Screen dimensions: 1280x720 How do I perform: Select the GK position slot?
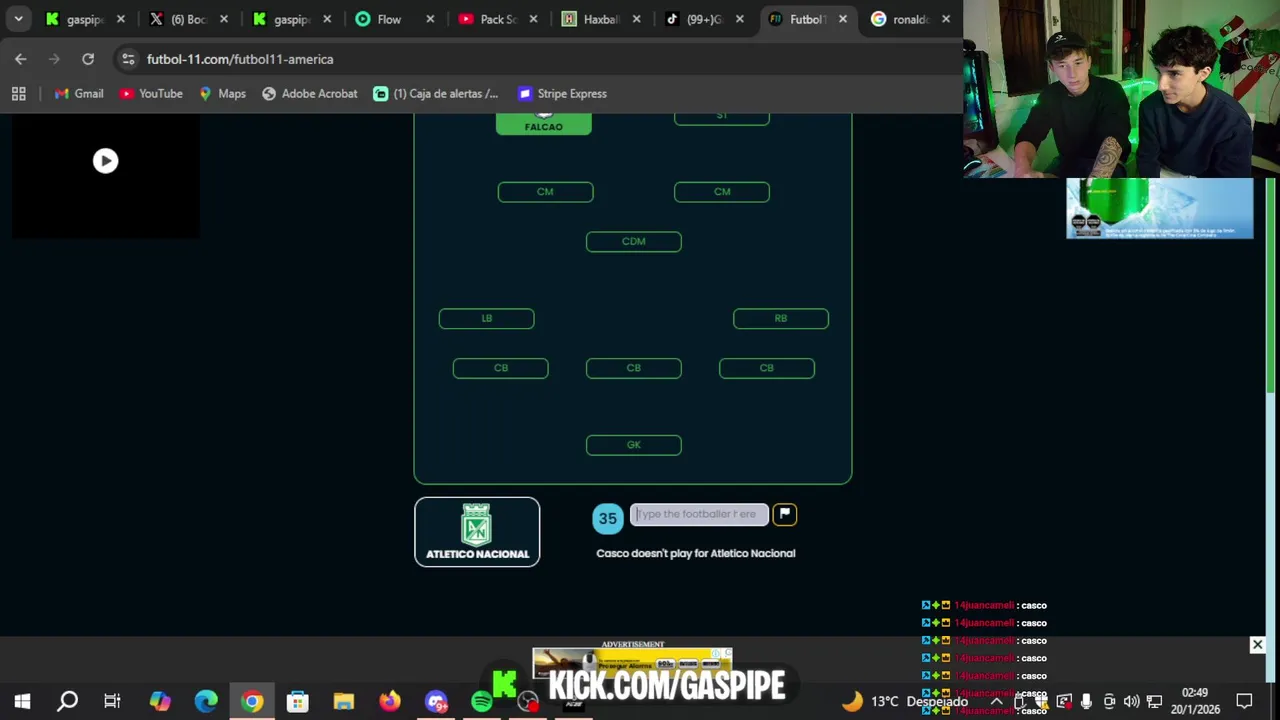click(x=634, y=445)
